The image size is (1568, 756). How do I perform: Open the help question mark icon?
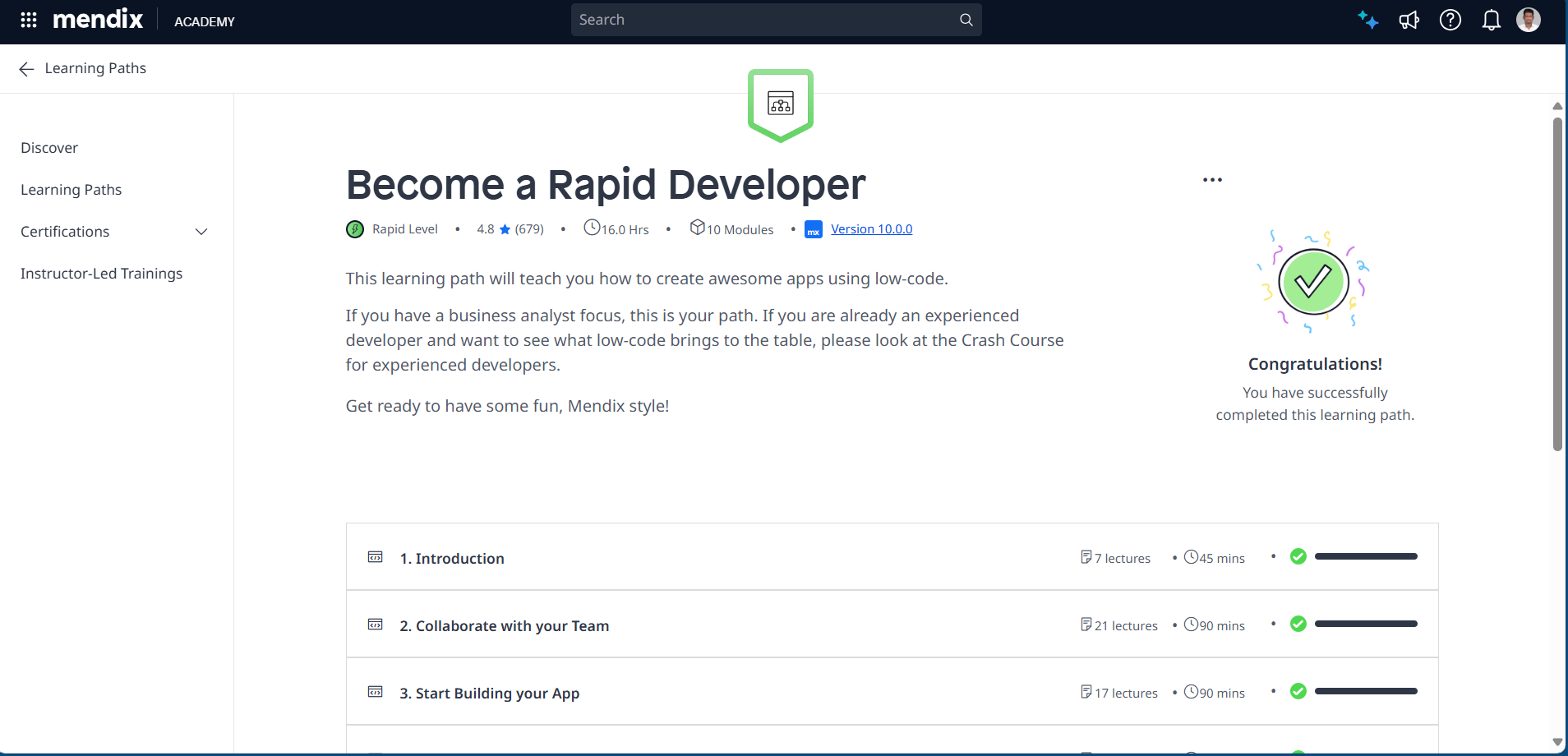point(1450,20)
